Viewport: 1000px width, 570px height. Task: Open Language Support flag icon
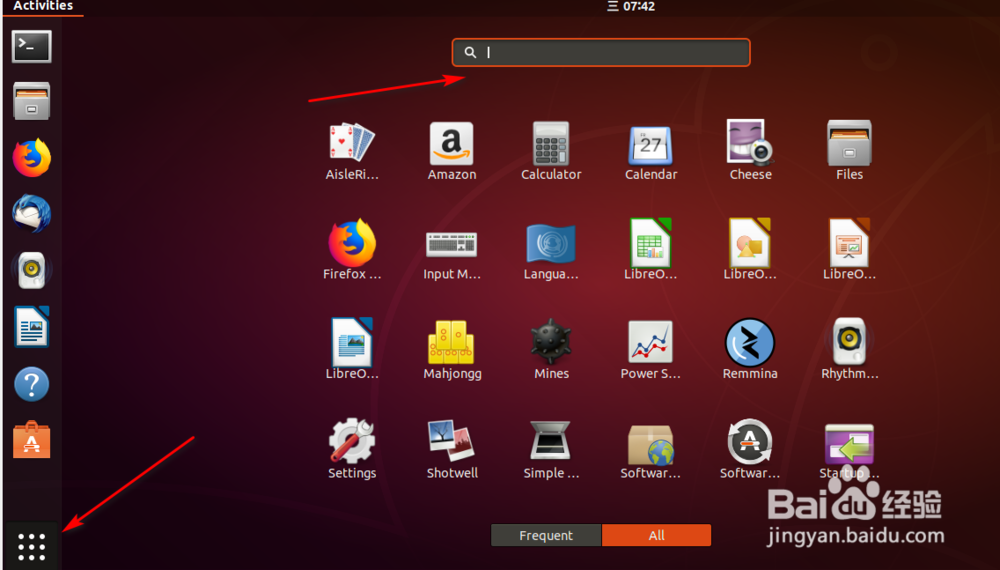(551, 251)
